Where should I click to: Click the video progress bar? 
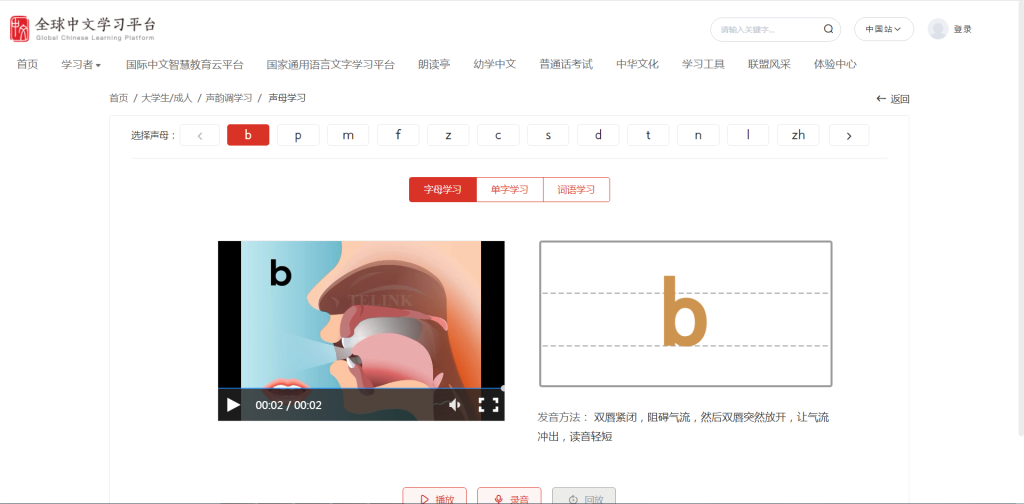click(x=361, y=388)
